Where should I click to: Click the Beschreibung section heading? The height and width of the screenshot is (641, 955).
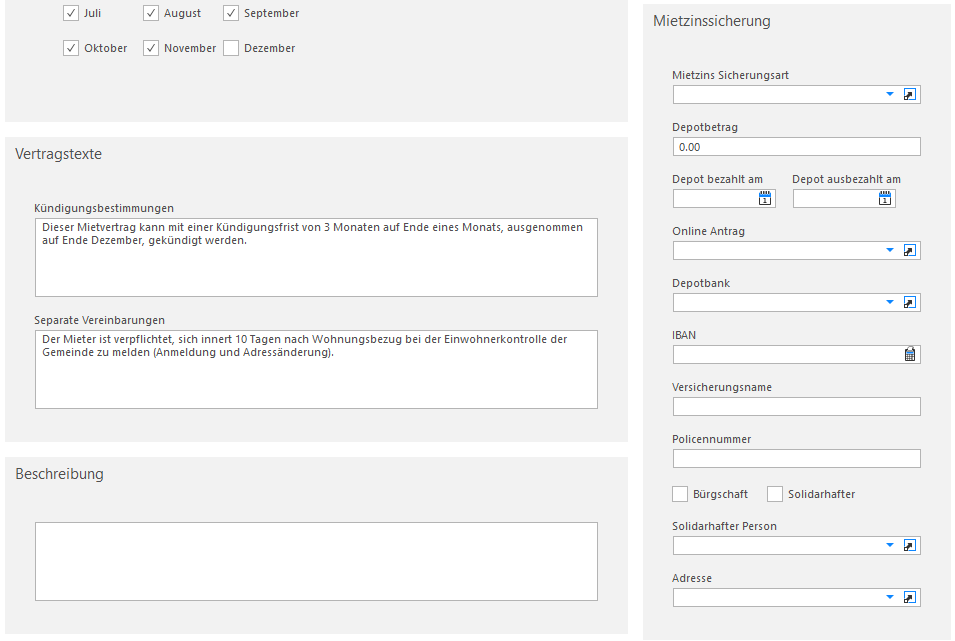coord(59,474)
